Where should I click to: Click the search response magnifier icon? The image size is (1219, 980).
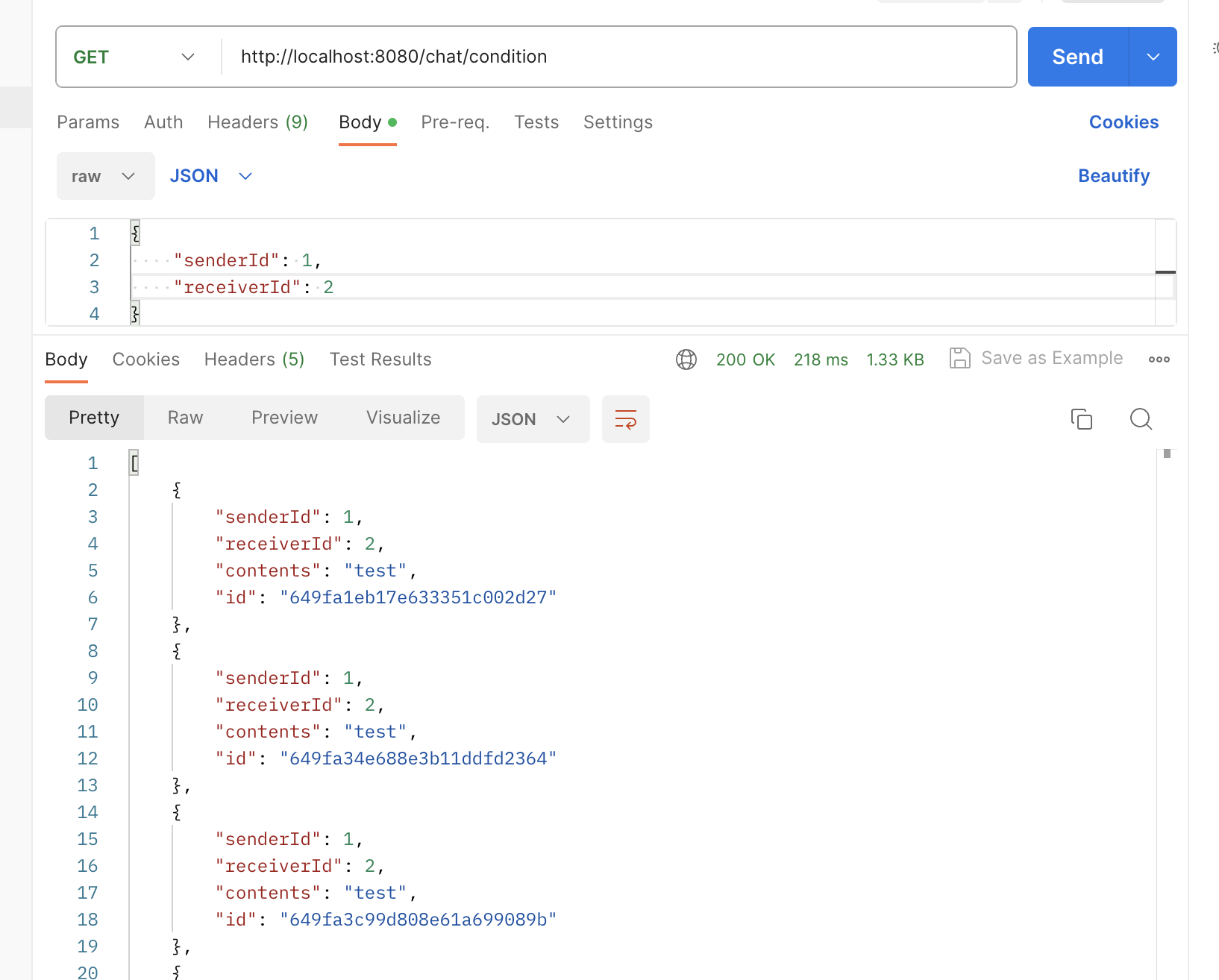(1141, 419)
